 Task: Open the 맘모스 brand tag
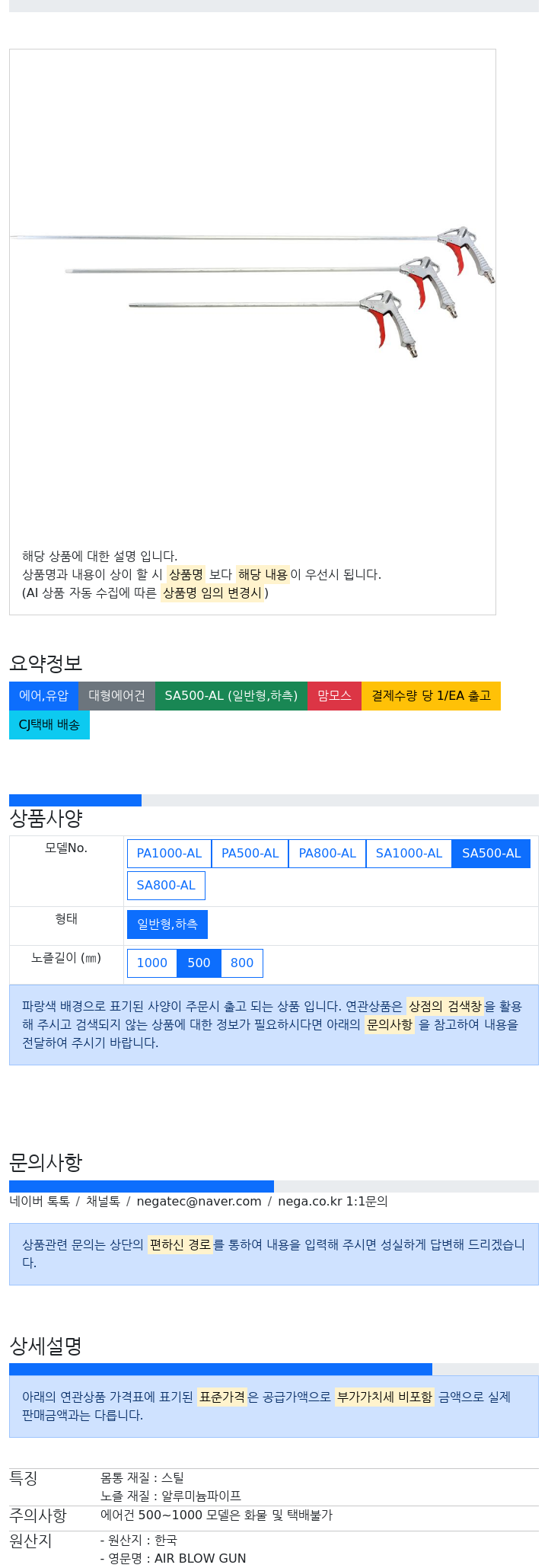pyautogui.click(x=334, y=696)
